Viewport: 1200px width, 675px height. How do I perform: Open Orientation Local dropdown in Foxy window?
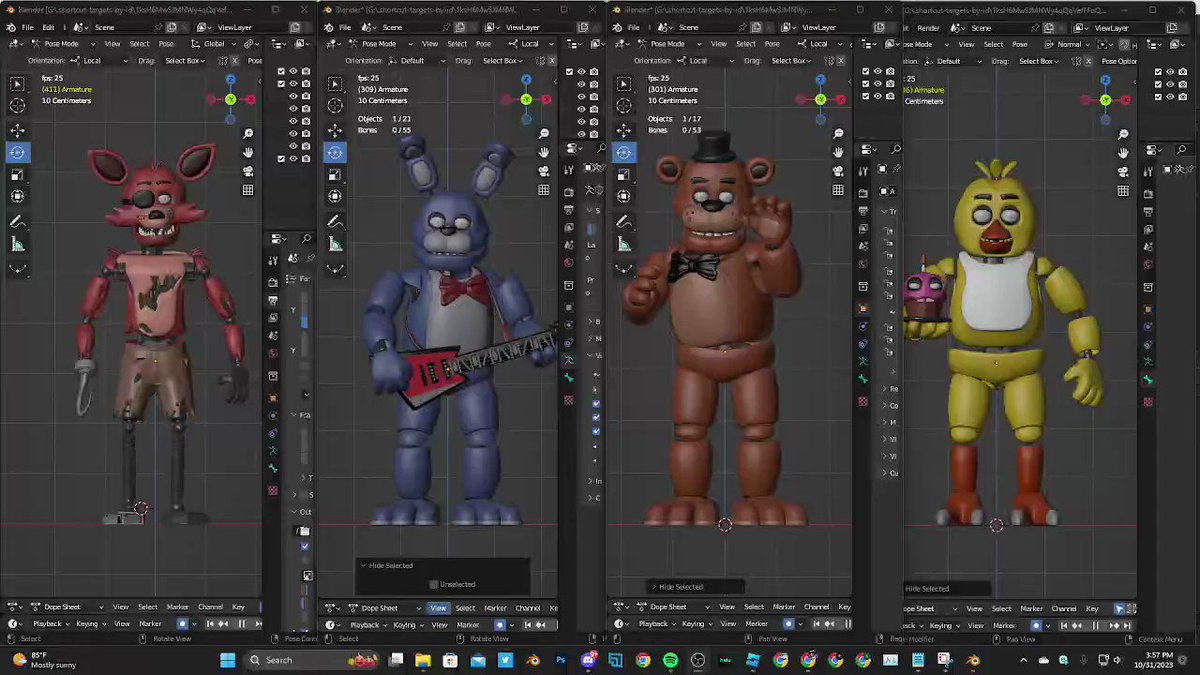101,61
